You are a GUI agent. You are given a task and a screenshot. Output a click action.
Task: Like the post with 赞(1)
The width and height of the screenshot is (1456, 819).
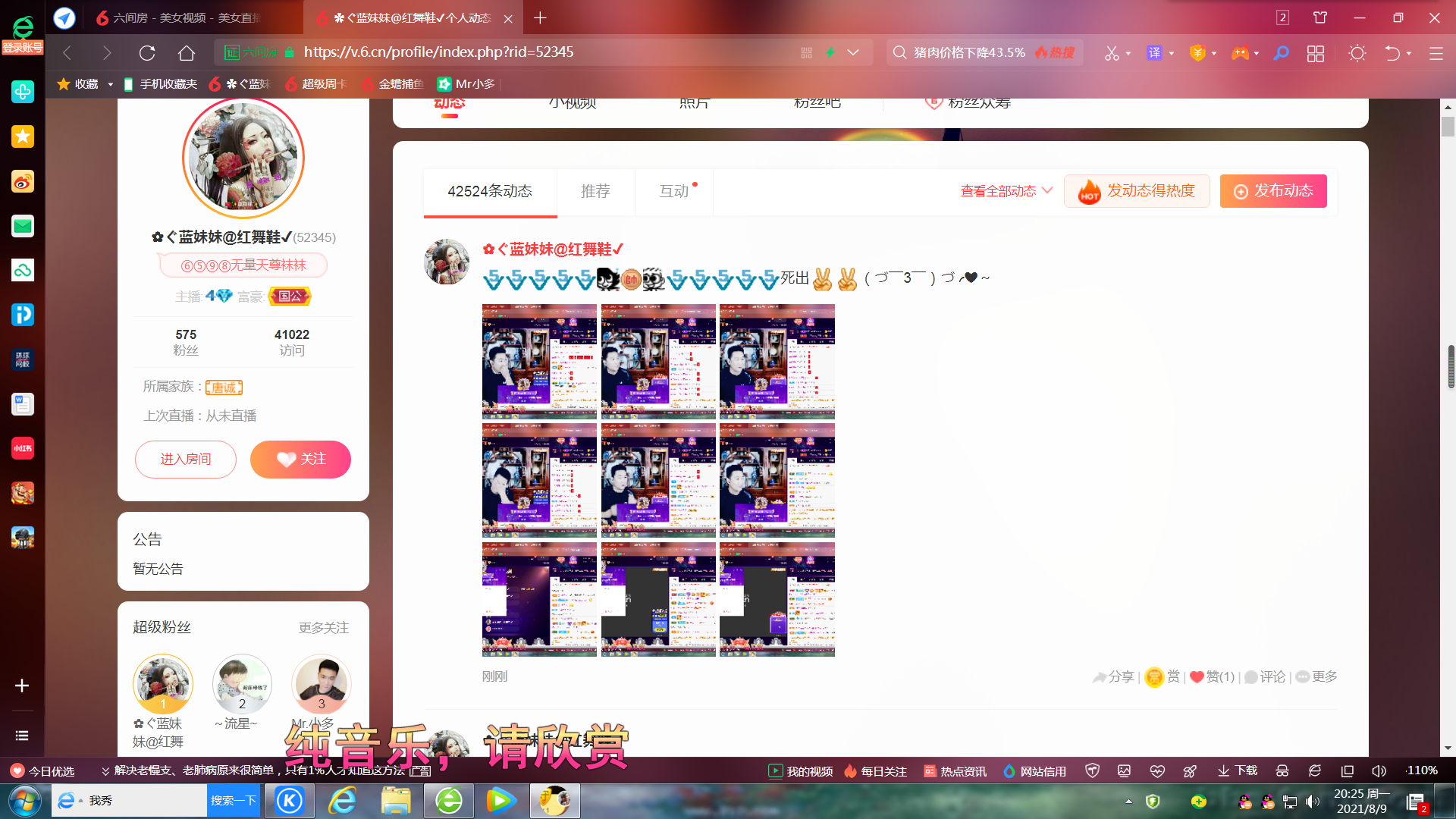(x=1212, y=677)
